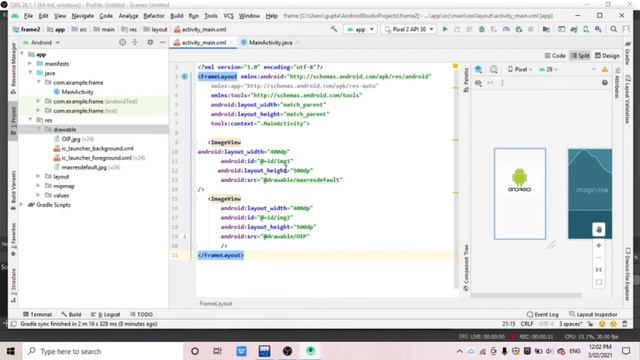The width and height of the screenshot is (640, 360).
Task: Open the Layout Inspector
Action: point(593,314)
